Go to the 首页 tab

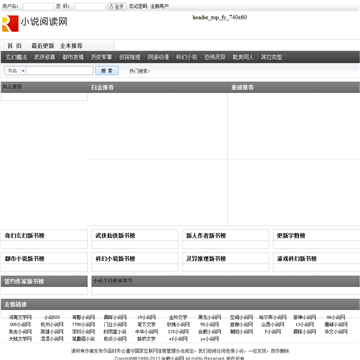(15, 46)
